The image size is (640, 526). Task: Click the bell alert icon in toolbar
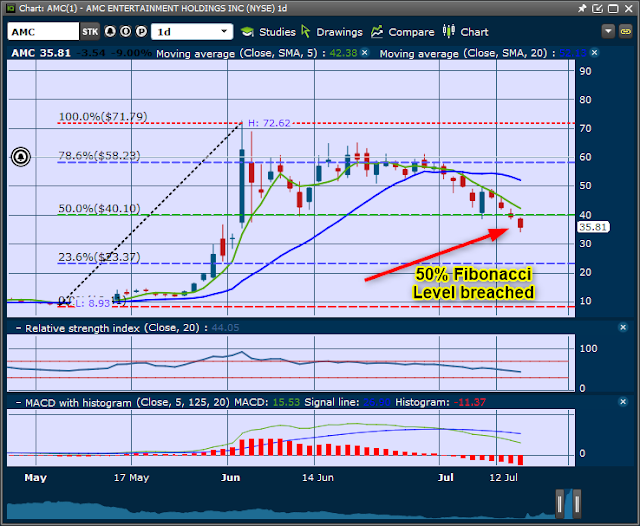pos(110,31)
